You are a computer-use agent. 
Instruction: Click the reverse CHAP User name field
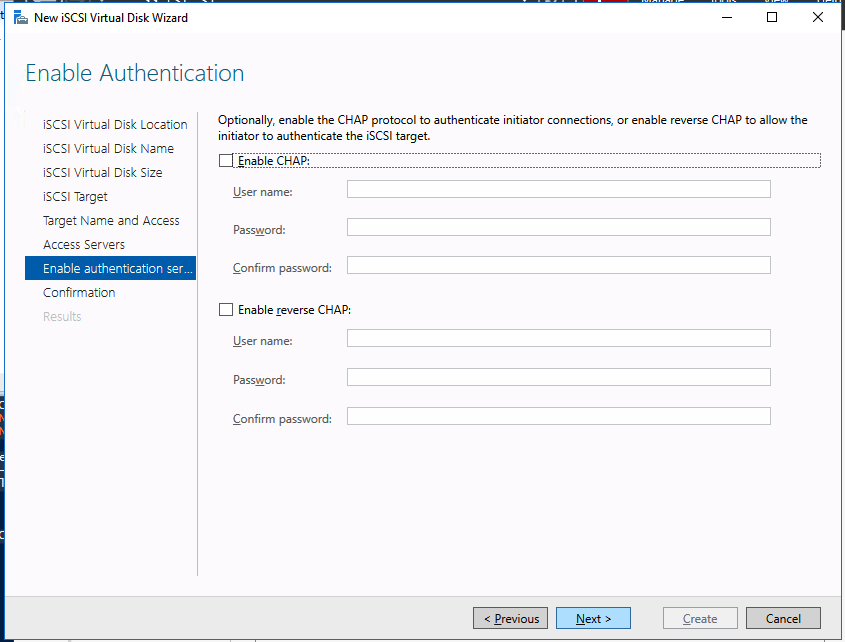click(558, 338)
